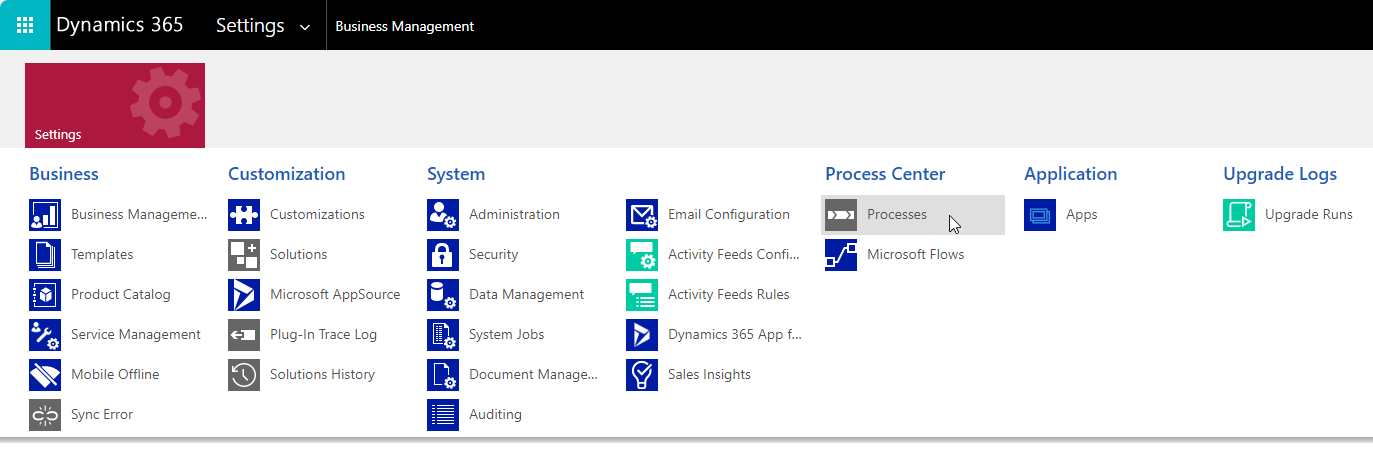This screenshot has height=453, width=1373.
Task: Open the Solutions link
Action: (299, 254)
